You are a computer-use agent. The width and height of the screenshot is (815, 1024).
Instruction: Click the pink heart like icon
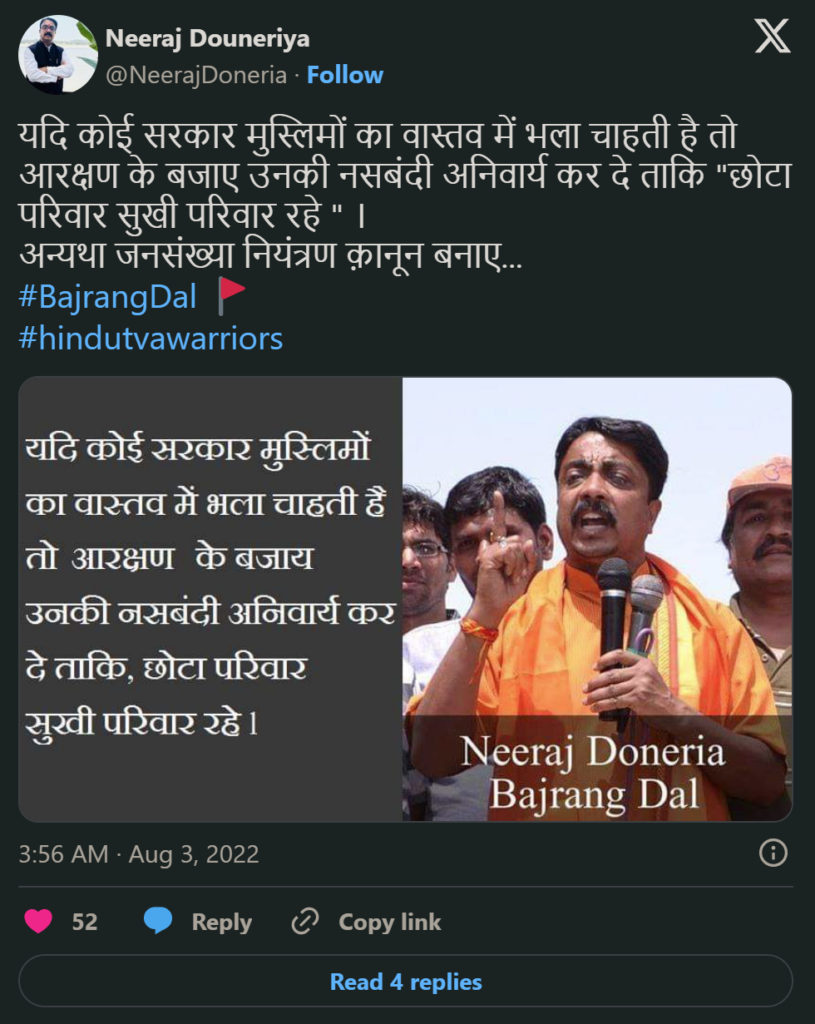click(x=38, y=921)
